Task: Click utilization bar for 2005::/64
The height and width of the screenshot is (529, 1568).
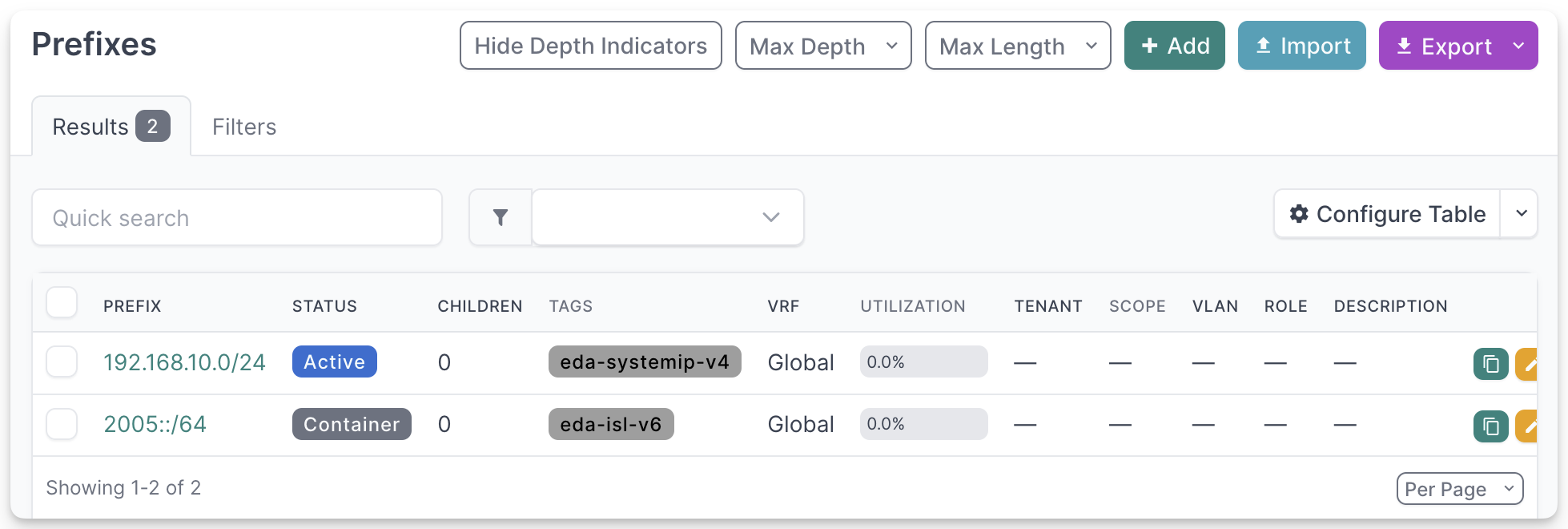Action: [923, 424]
